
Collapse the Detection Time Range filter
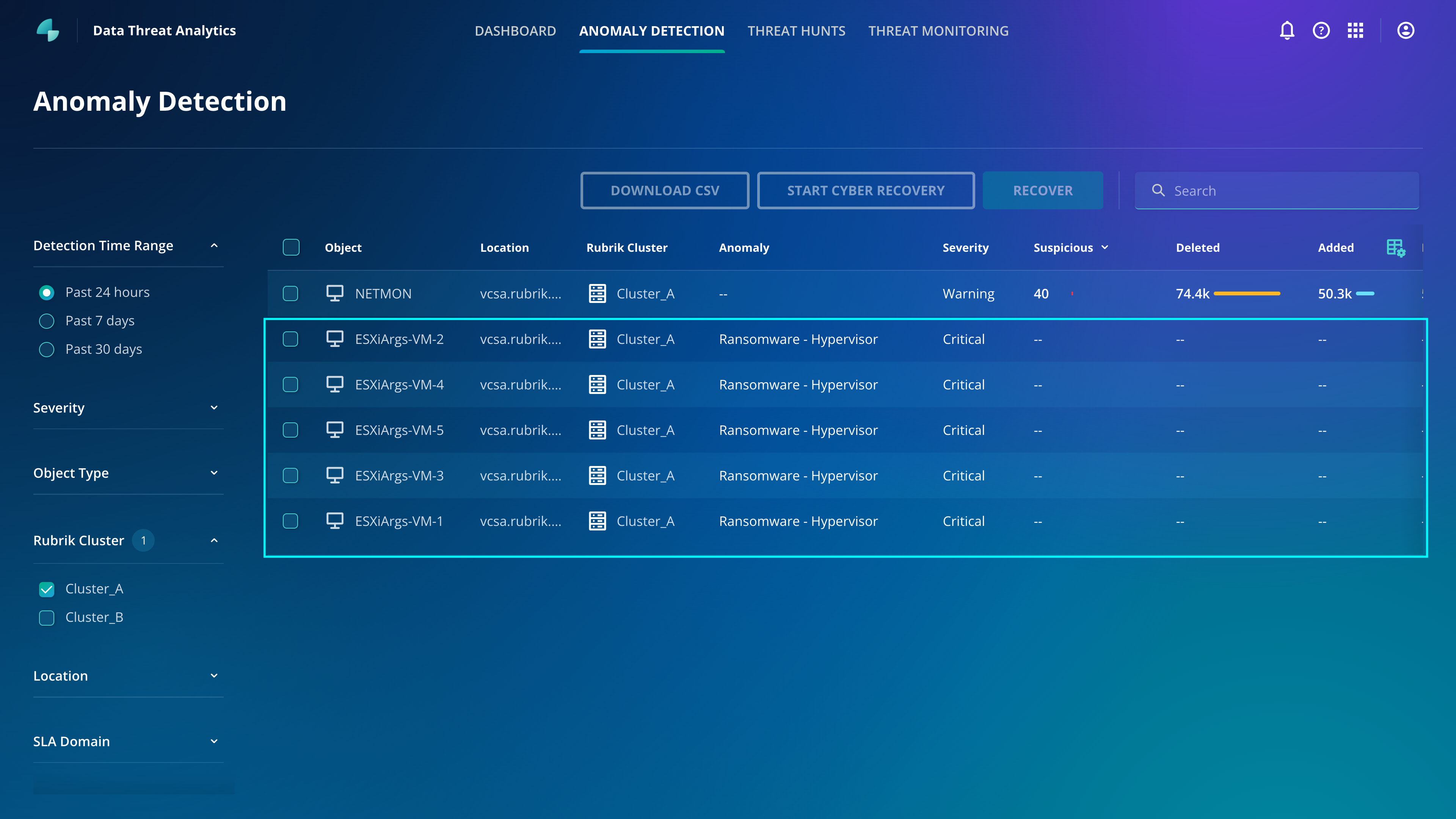pos(214,245)
